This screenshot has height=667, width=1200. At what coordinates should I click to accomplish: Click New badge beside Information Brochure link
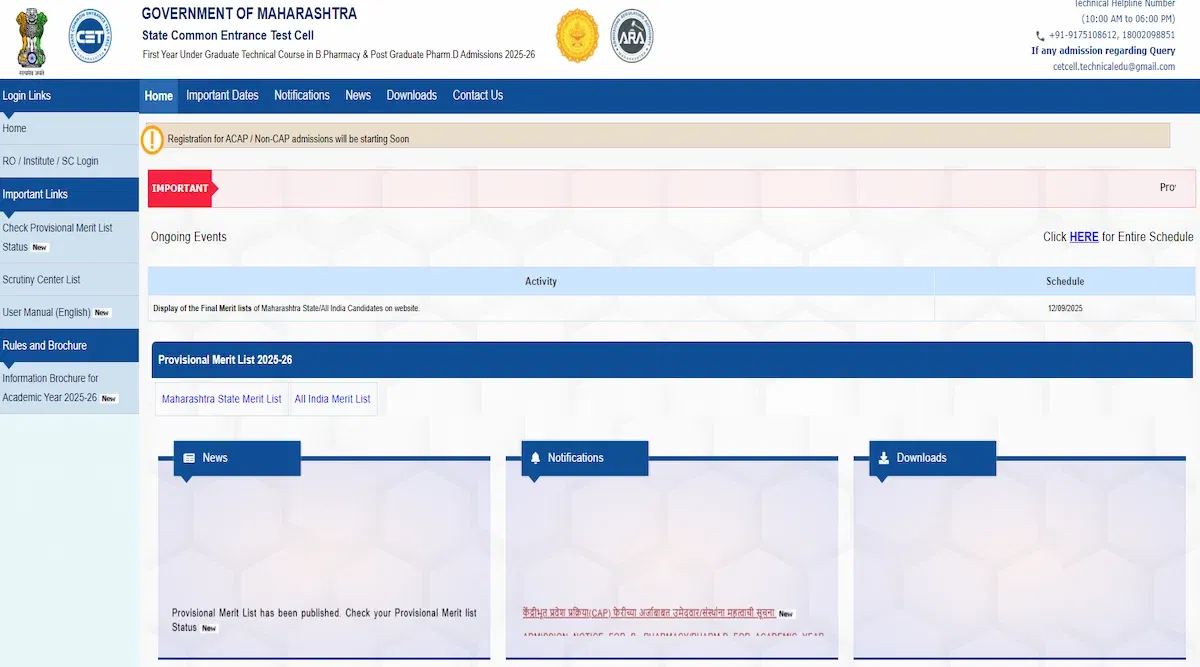point(109,398)
